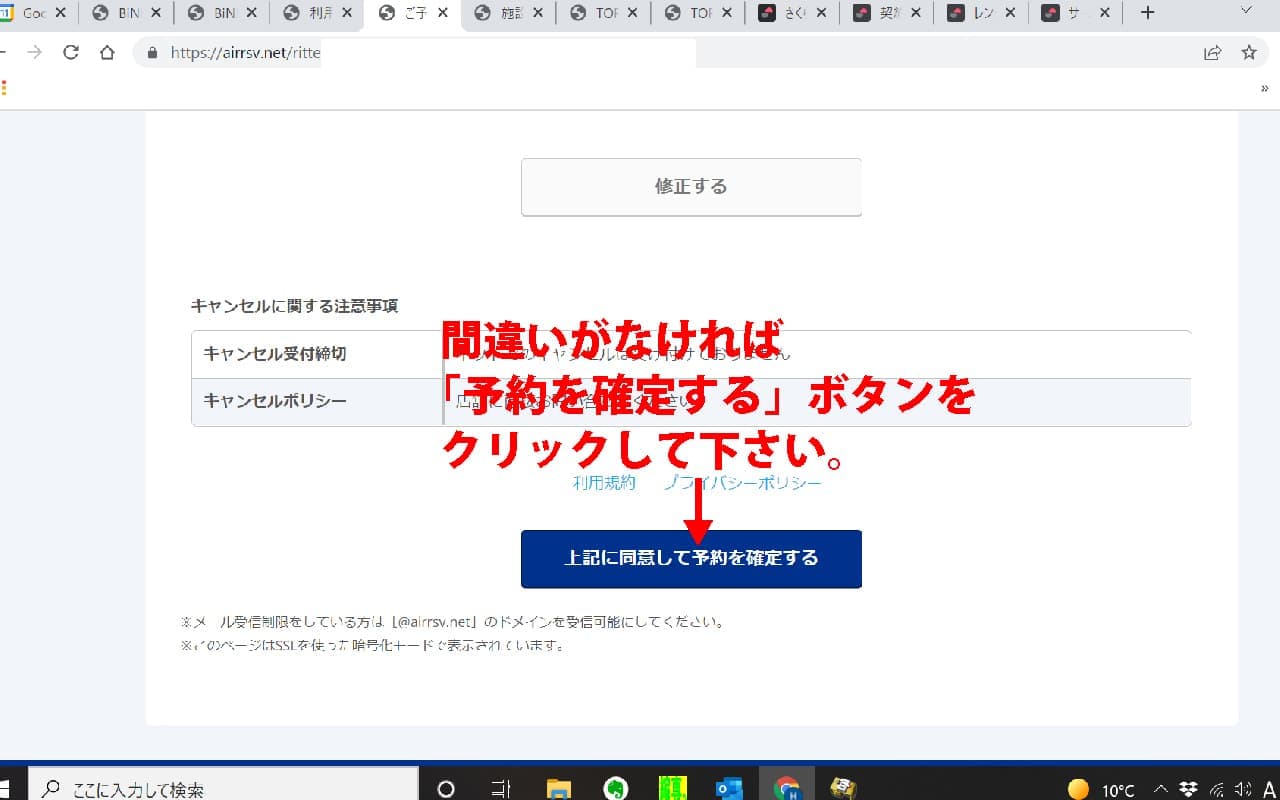
Task: Expand the bookmarks bar overflow chevron
Action: 1265,88
